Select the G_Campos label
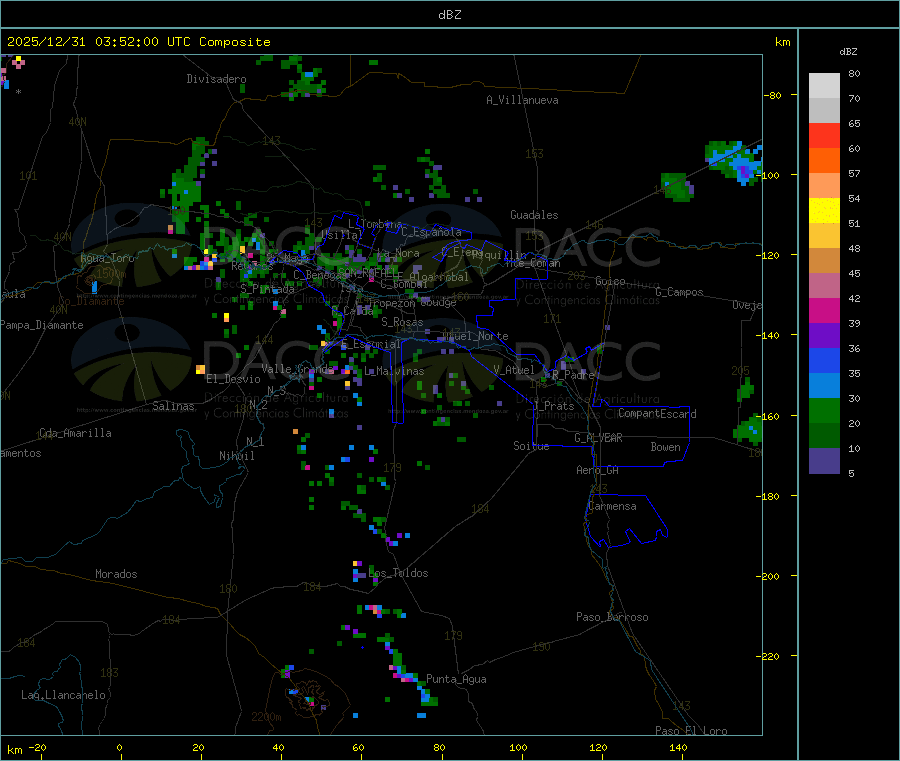This screenshot has width=900, height=761. (x=680, y=292)
